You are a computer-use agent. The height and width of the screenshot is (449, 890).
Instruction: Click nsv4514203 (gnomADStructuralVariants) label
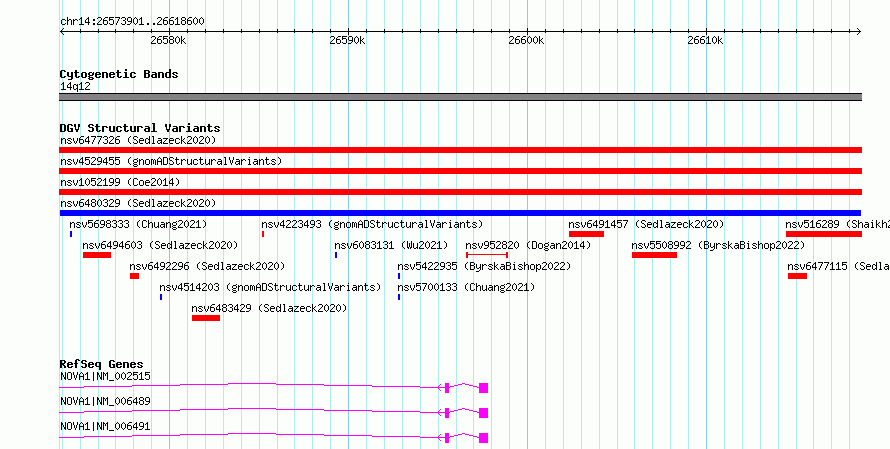(270, 287)
